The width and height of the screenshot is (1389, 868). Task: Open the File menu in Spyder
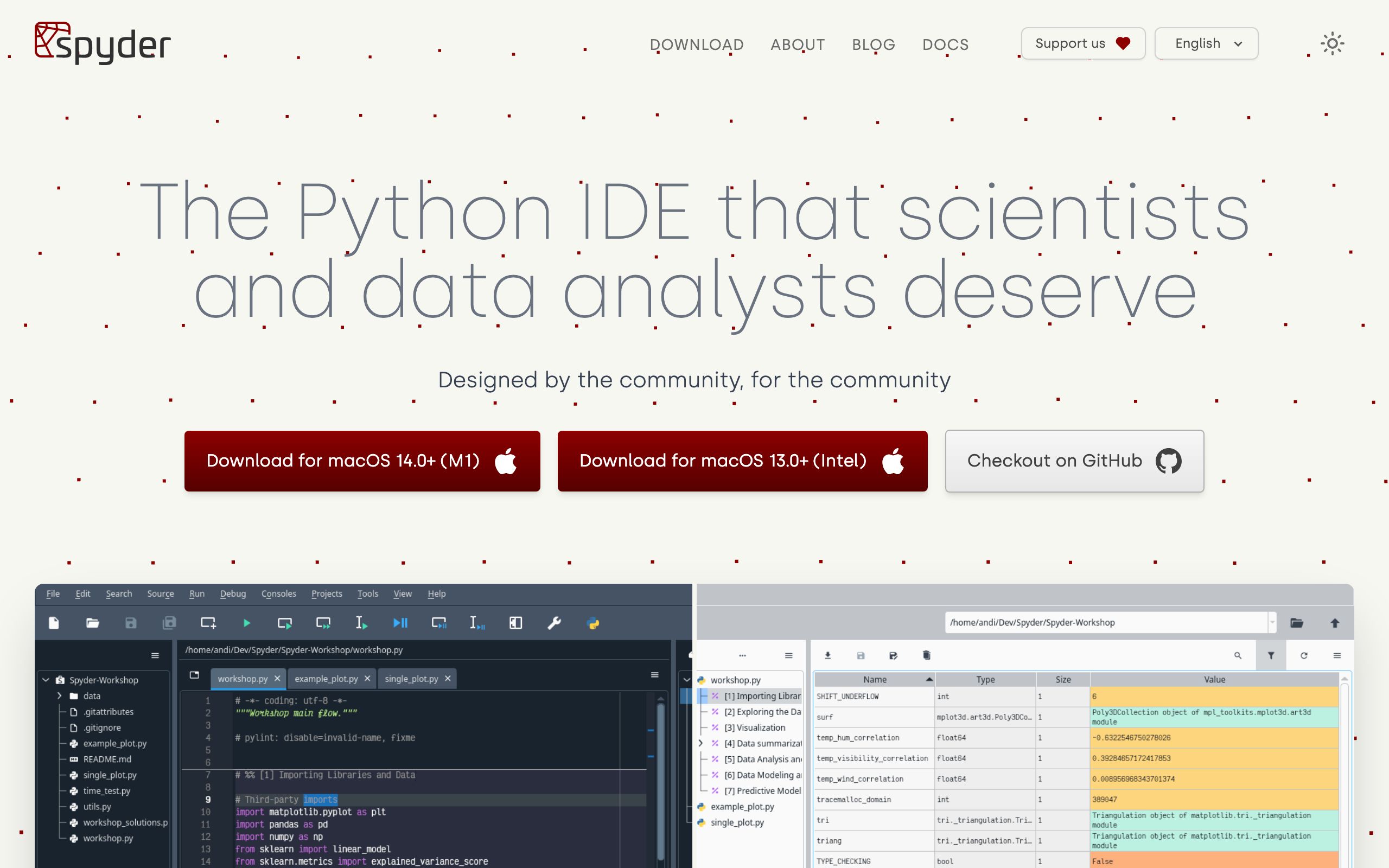[53, 593]
